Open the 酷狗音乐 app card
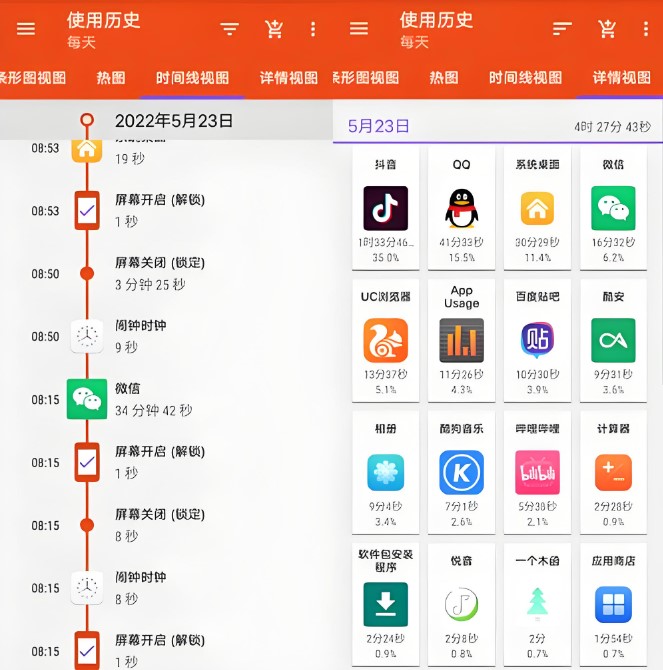663x670 pixels. pyautogui.click(x=461, y=473)
